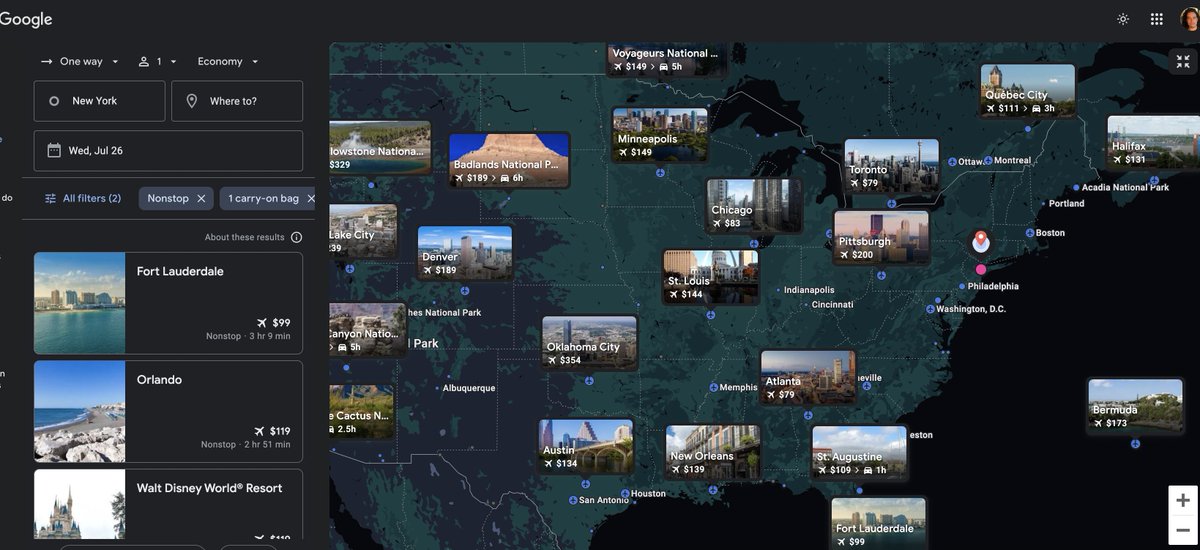Open the Economy cabin class dropdown
1200x550 pixels.
pos(227,61)
